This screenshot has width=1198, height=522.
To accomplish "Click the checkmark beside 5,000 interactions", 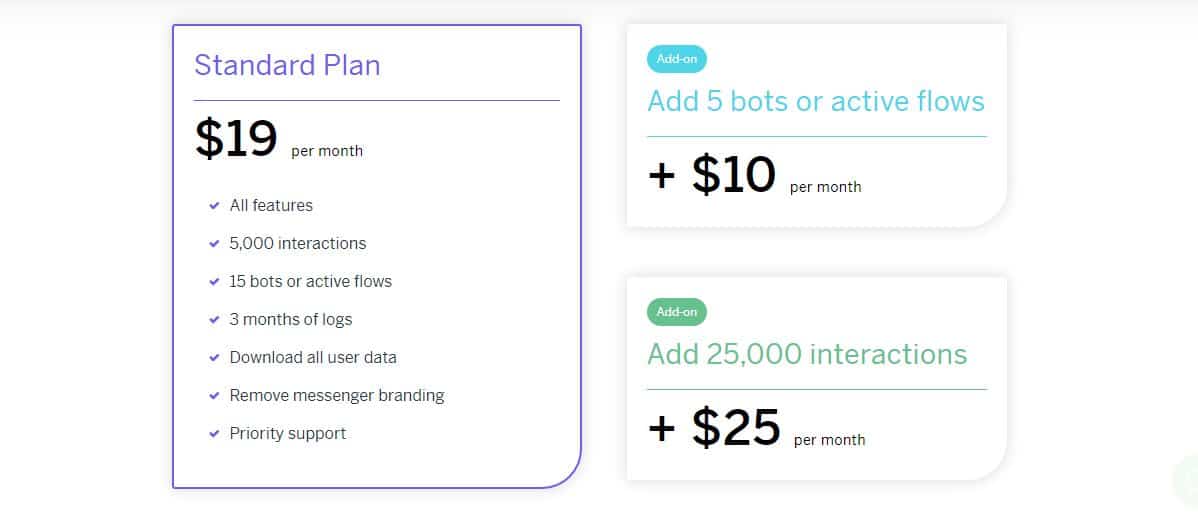I will (214, 244).
